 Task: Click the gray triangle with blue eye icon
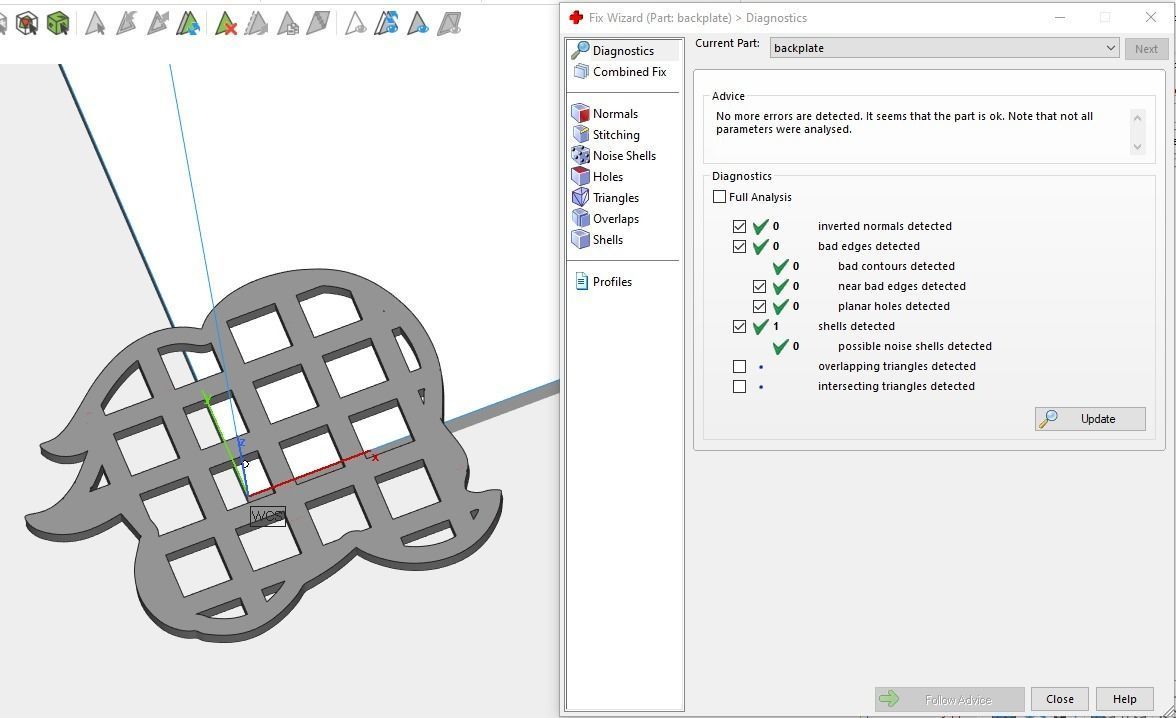pos(418,23)
